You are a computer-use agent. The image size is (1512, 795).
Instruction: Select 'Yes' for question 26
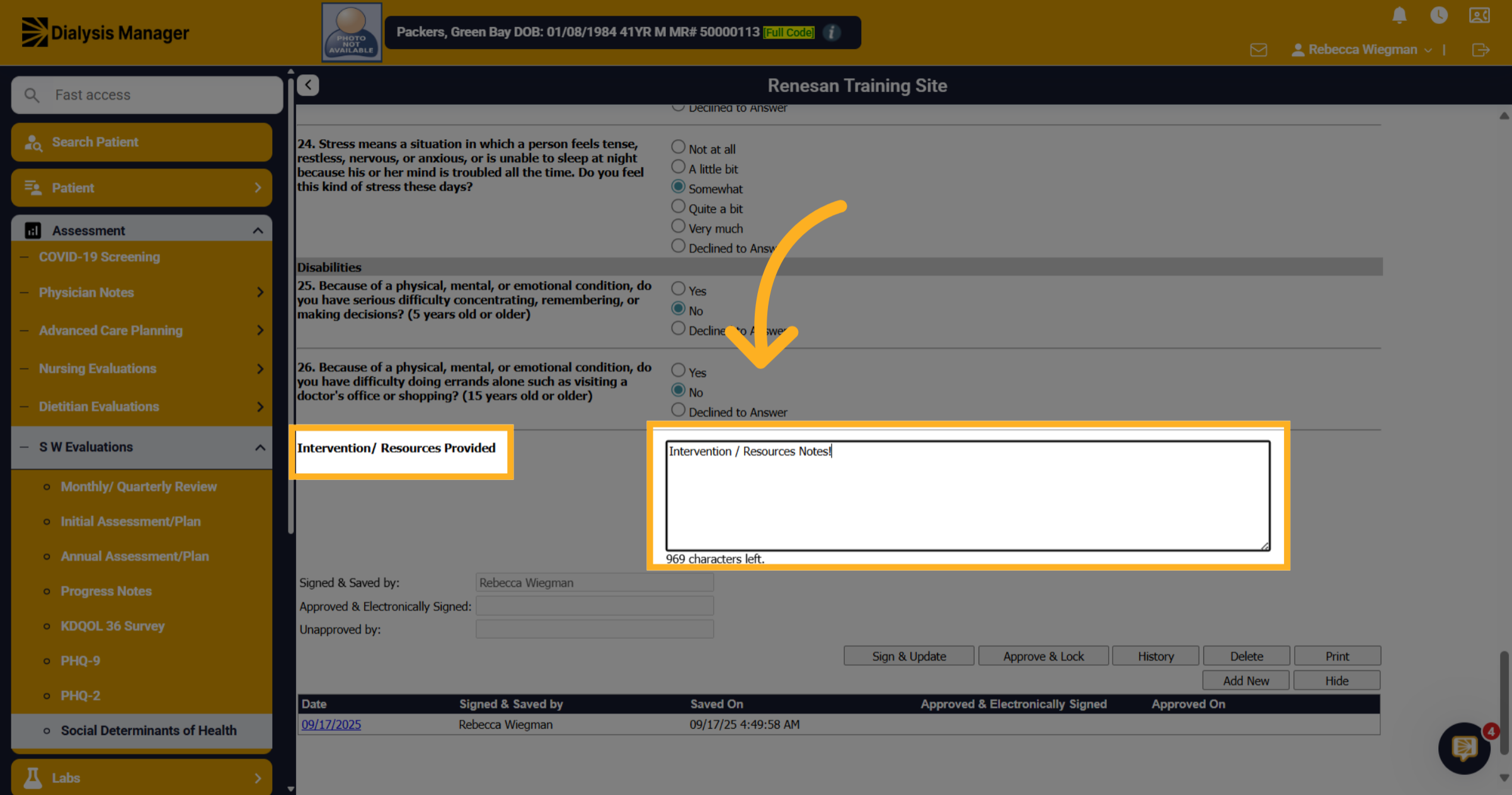coord(678,370)
